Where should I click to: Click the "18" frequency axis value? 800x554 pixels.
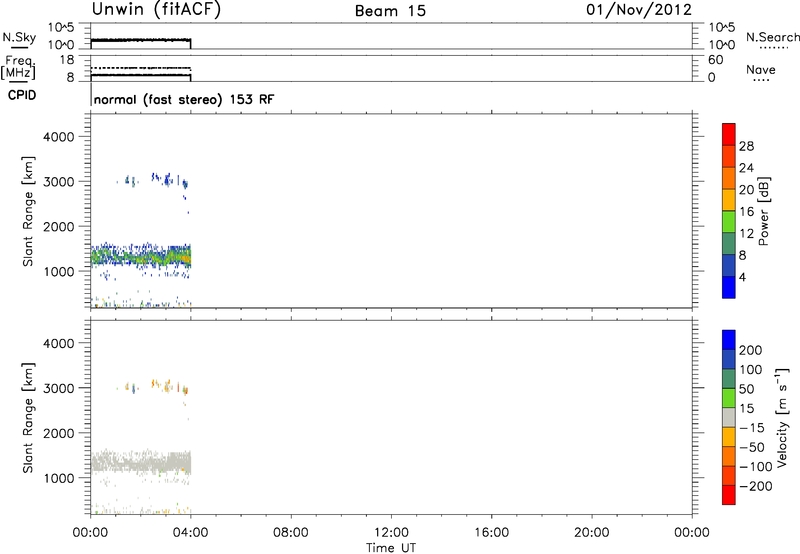(x=67, y=60)
